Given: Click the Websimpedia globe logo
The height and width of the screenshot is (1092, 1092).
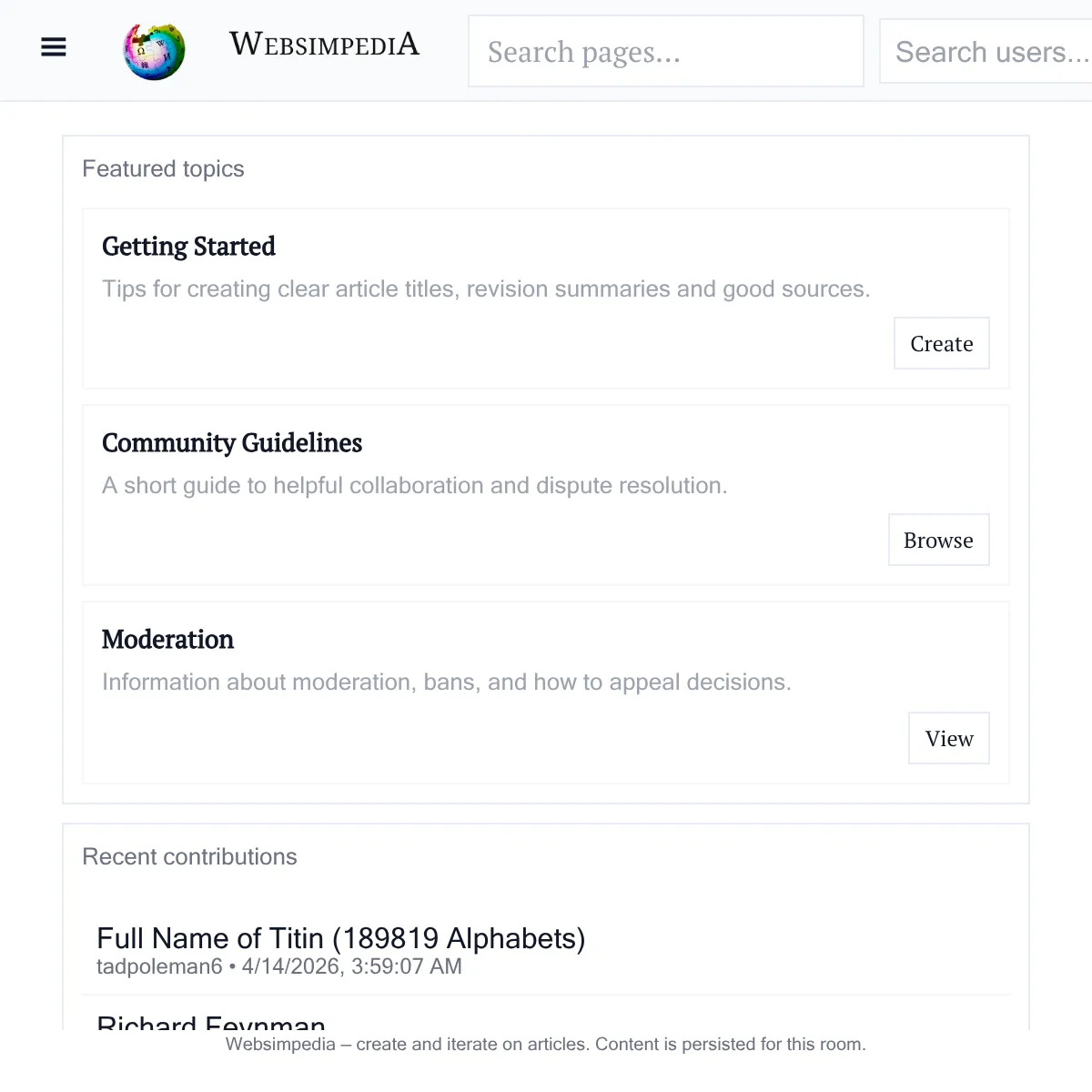Looking at the screenshot, I should pyautogui.click(x=154, y=50).
